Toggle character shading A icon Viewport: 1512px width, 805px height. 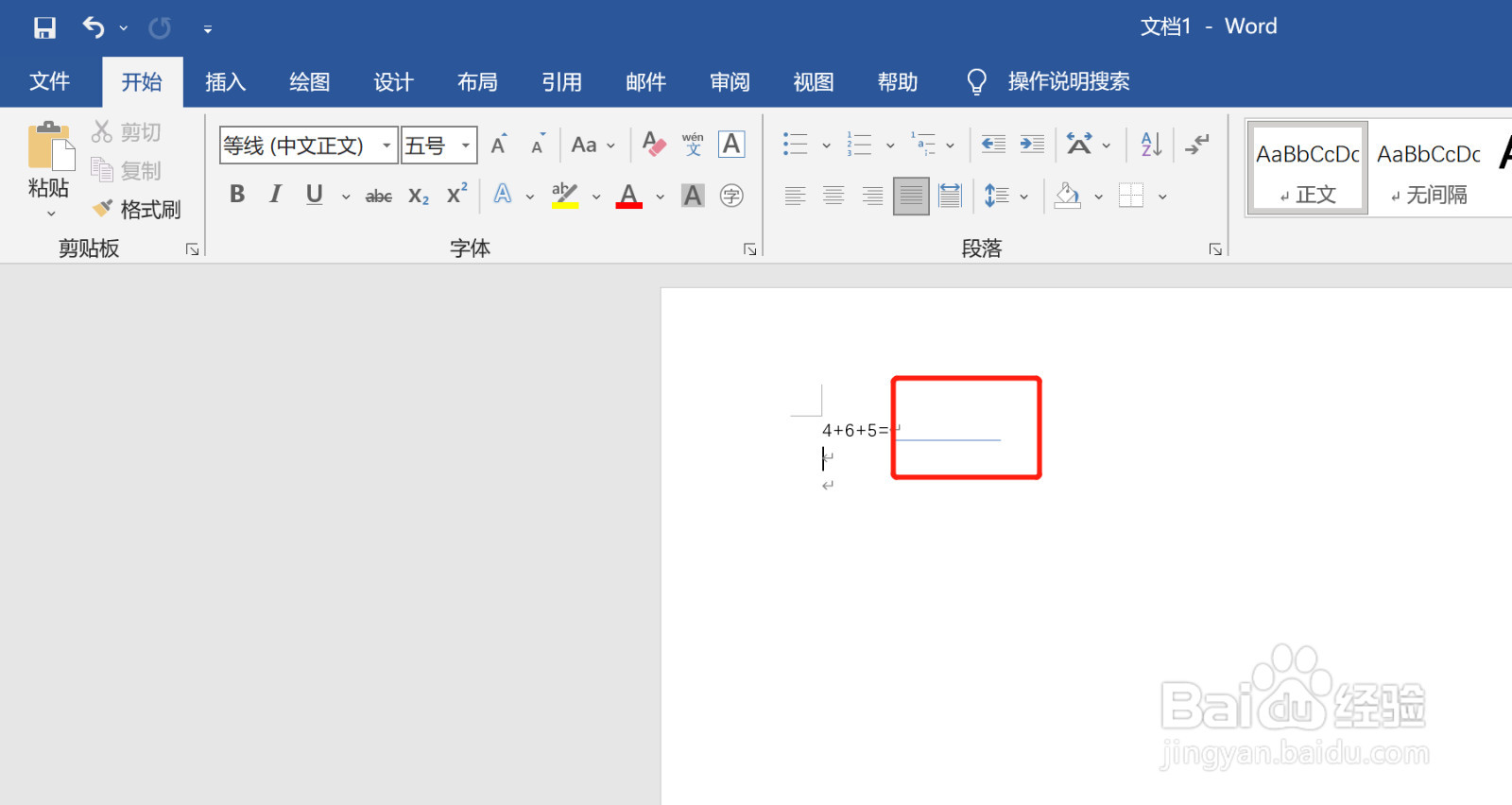pyautogui.click(x=693, y=196)
